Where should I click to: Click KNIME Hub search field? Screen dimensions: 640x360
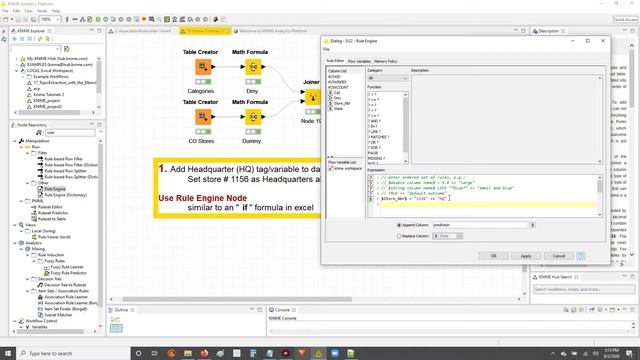tap(584, 289)
